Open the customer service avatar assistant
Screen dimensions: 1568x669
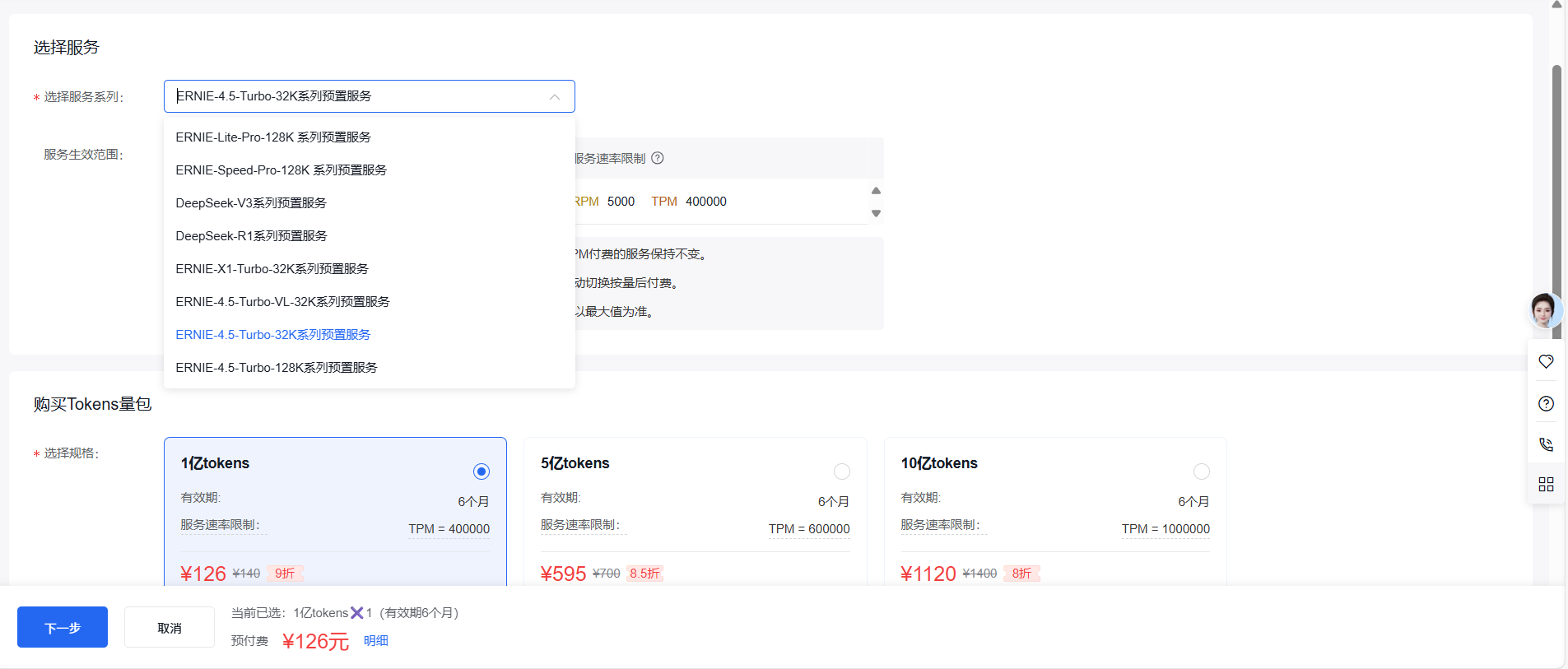(1544, 311)
